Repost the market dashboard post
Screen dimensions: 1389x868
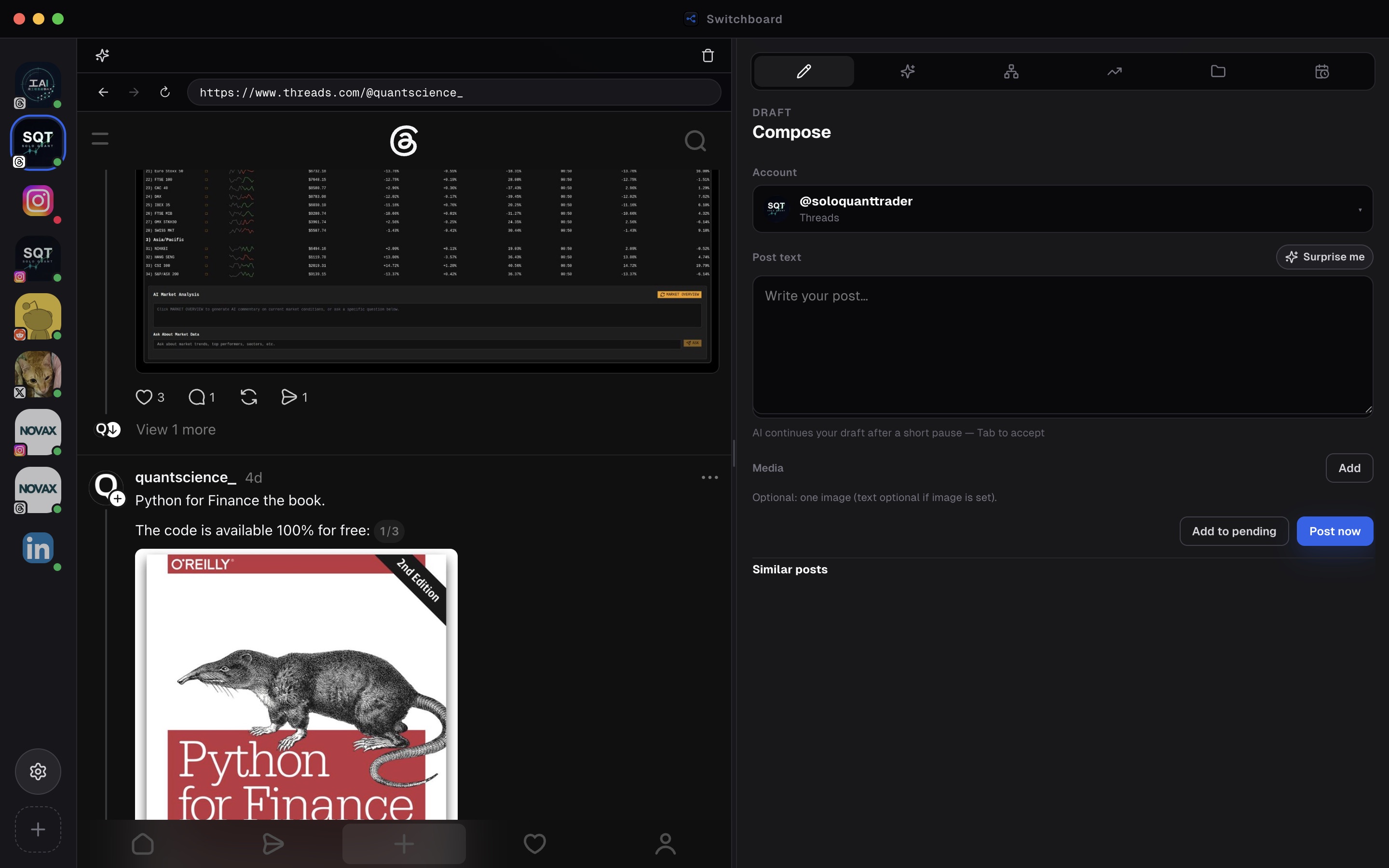[248, 397]
